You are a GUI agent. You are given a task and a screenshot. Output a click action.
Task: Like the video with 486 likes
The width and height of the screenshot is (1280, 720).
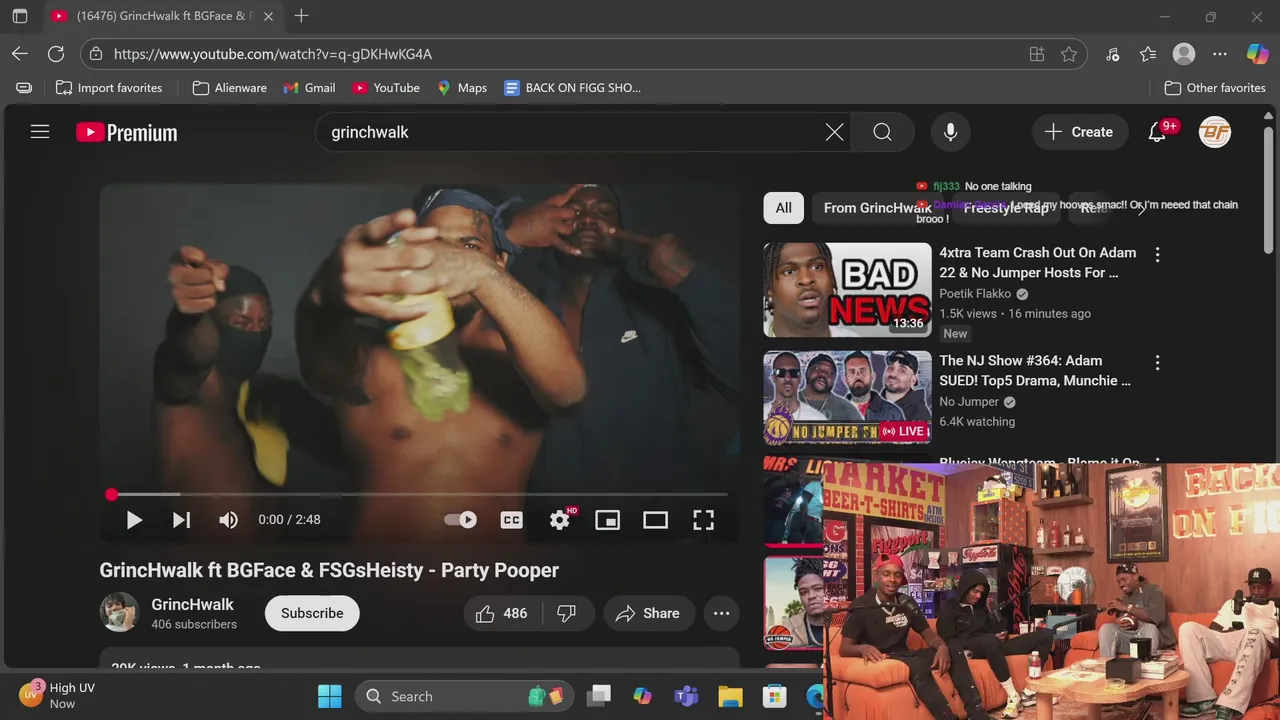point(503,614)
